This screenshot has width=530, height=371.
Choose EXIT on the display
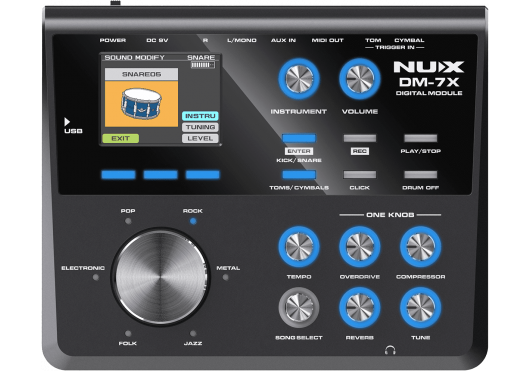(121, 138)
